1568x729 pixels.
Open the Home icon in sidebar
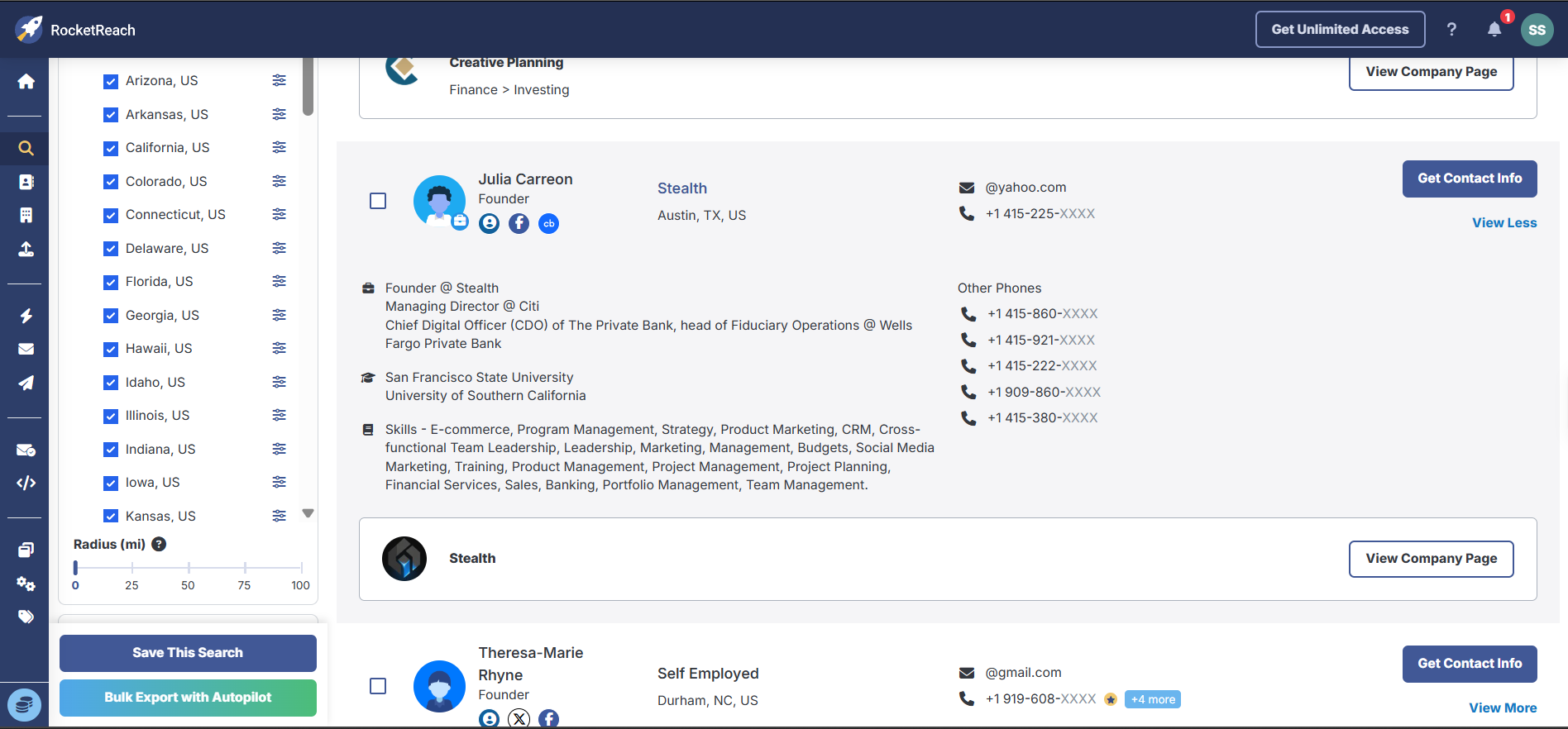26,81
